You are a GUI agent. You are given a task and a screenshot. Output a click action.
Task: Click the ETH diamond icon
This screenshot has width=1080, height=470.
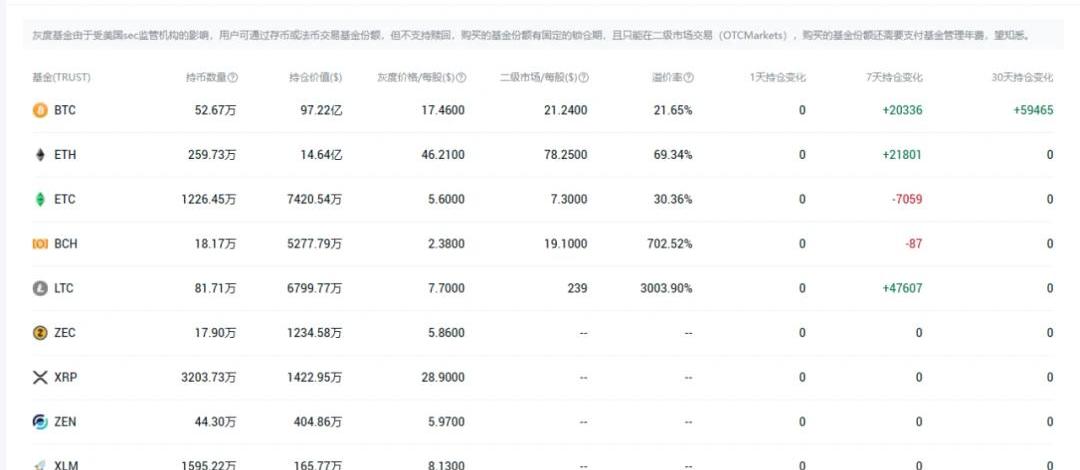tap(40, 155)
